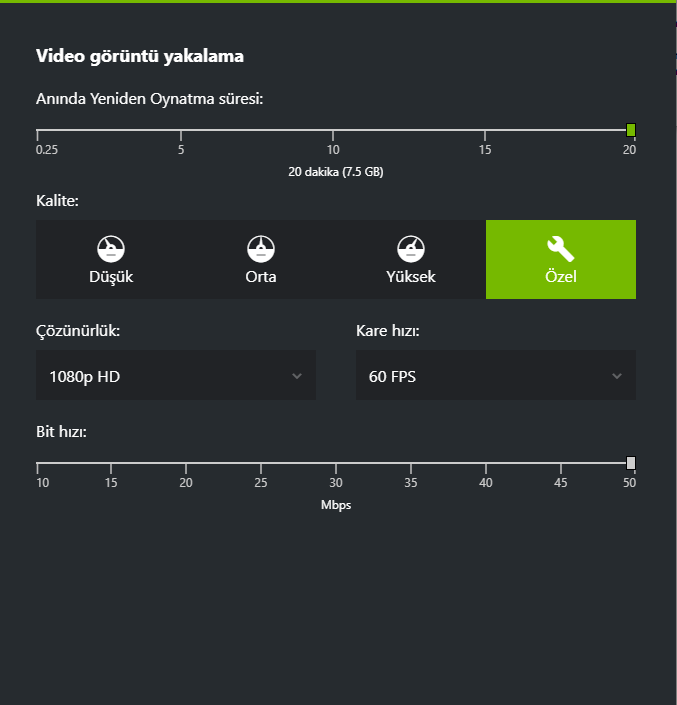The image size is (677, 705).
Task: Click the green Instant Replay slider handle
Action: click(x=631, y=130)
